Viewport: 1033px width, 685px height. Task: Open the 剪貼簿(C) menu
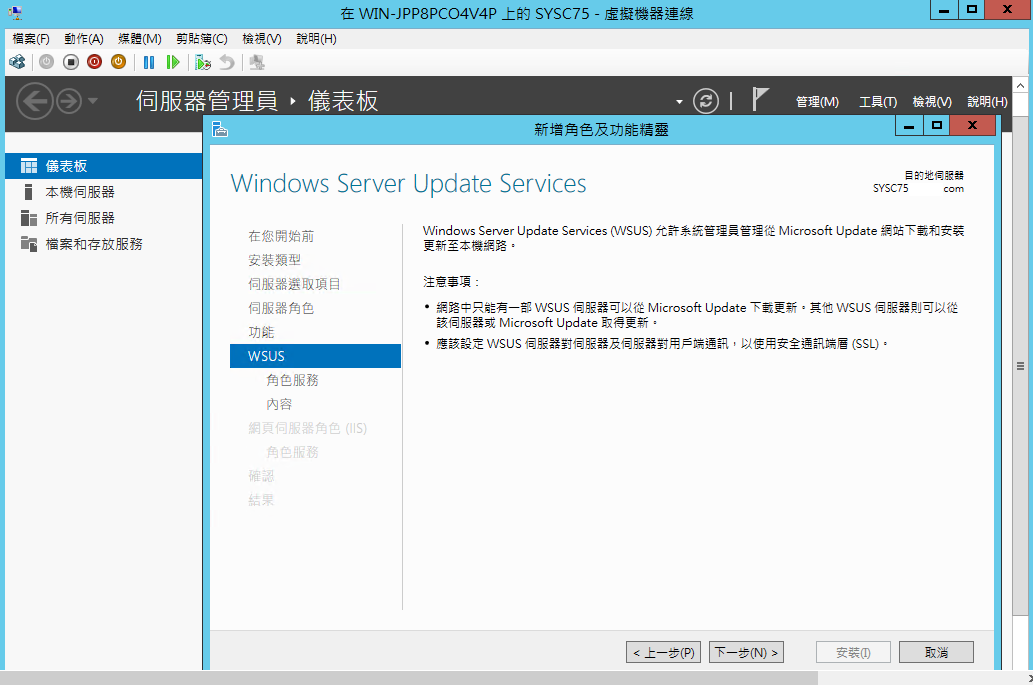click(x=202, y=39)
